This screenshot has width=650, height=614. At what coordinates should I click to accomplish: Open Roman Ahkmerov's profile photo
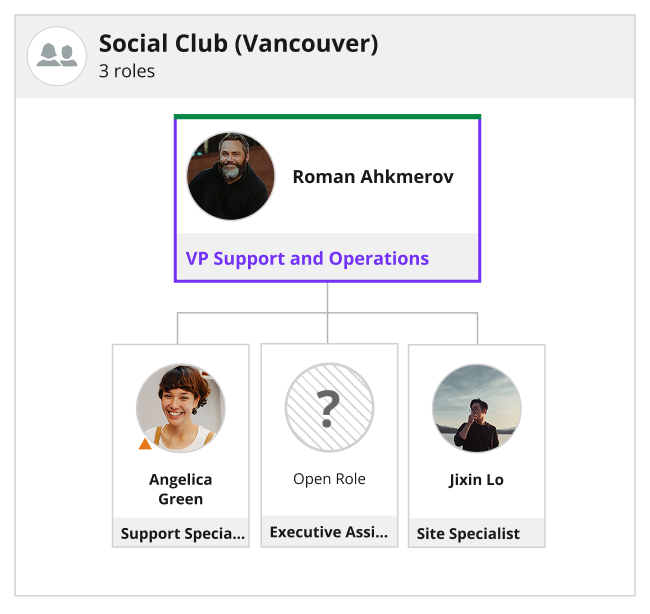coord(230,176)
